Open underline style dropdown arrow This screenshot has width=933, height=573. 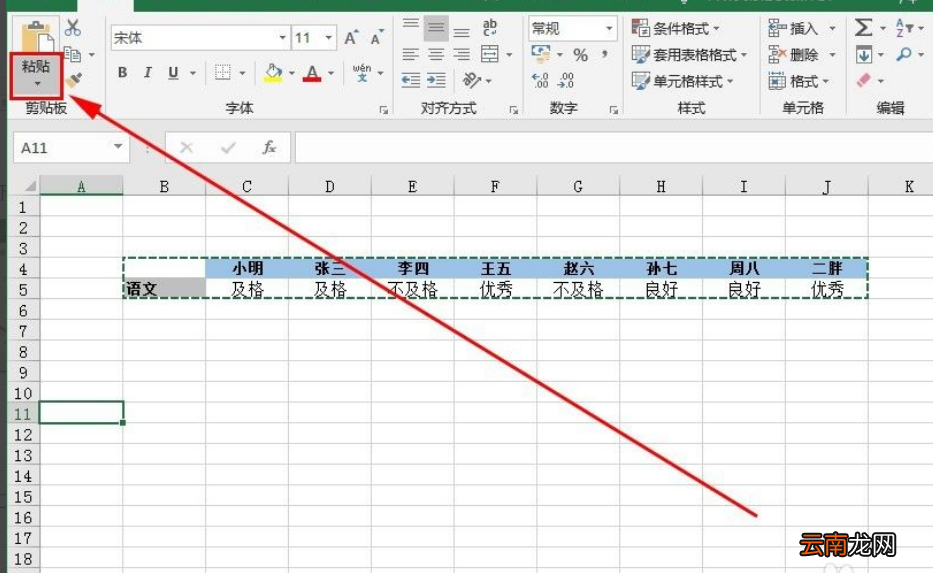coord(193,73)
